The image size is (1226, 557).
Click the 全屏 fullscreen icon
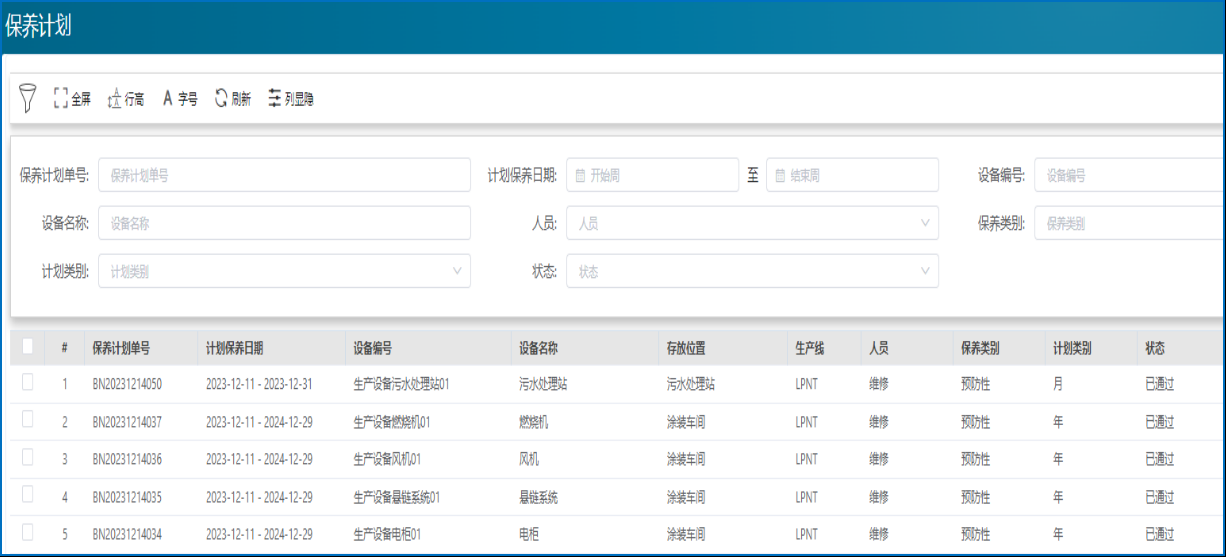(61, 99)
